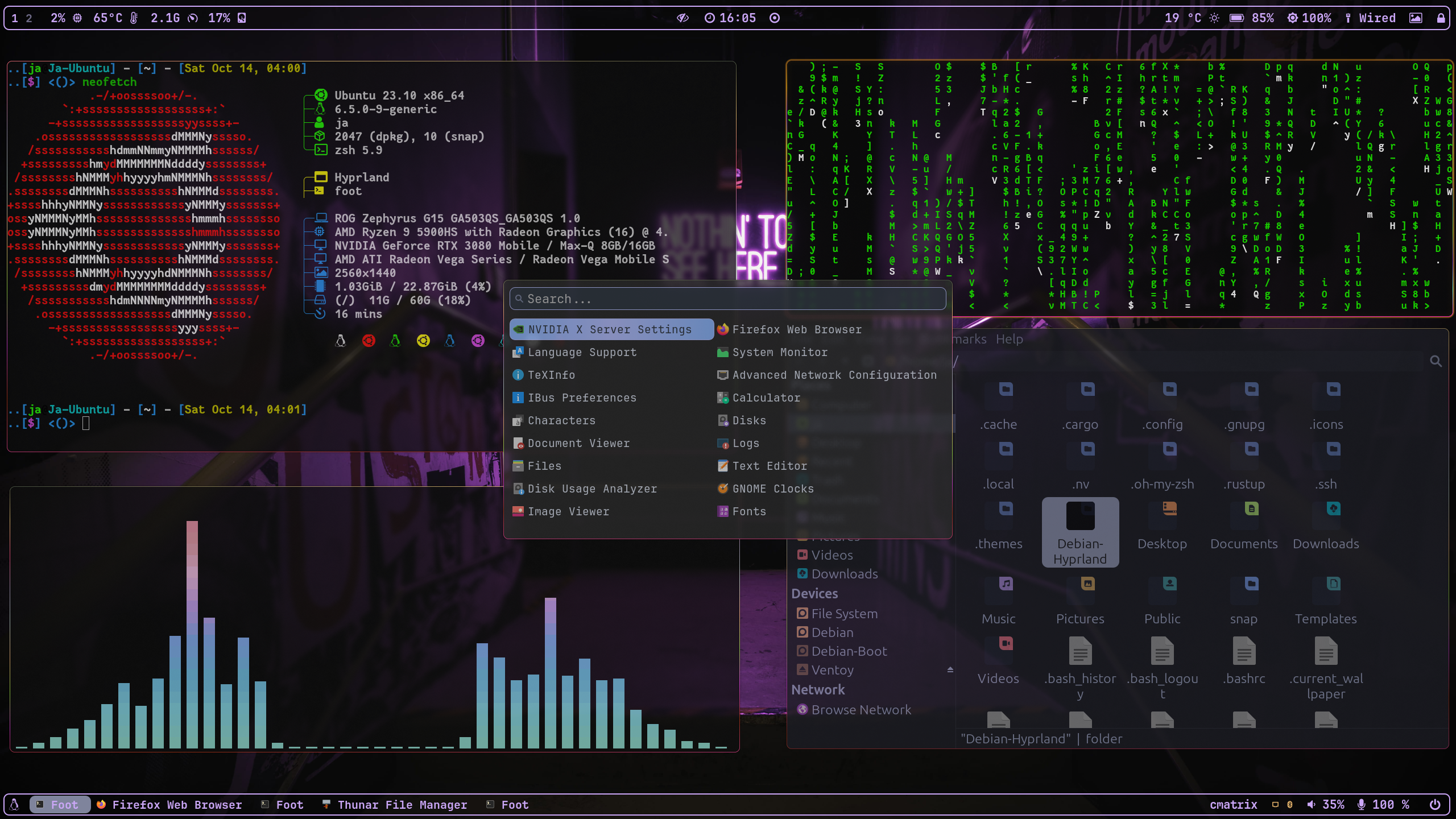
Task: Open the Help menu in Thunar
Action: [1009, 339]
